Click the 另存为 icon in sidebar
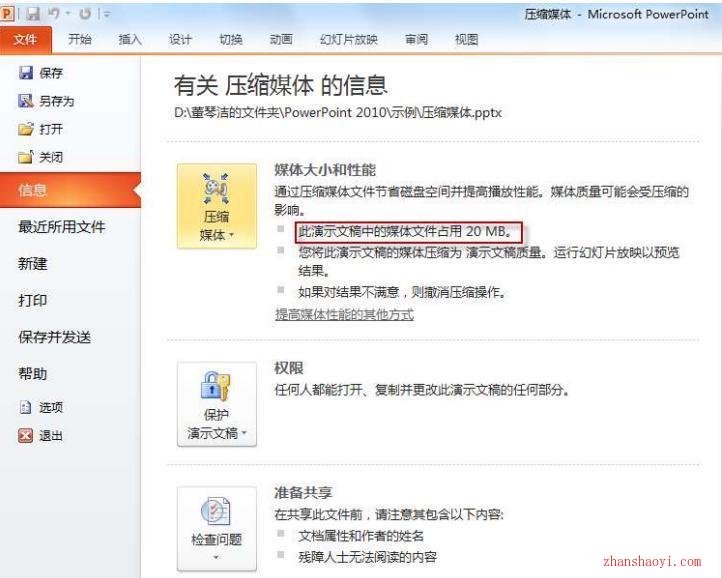 click(x=25, y=101)
